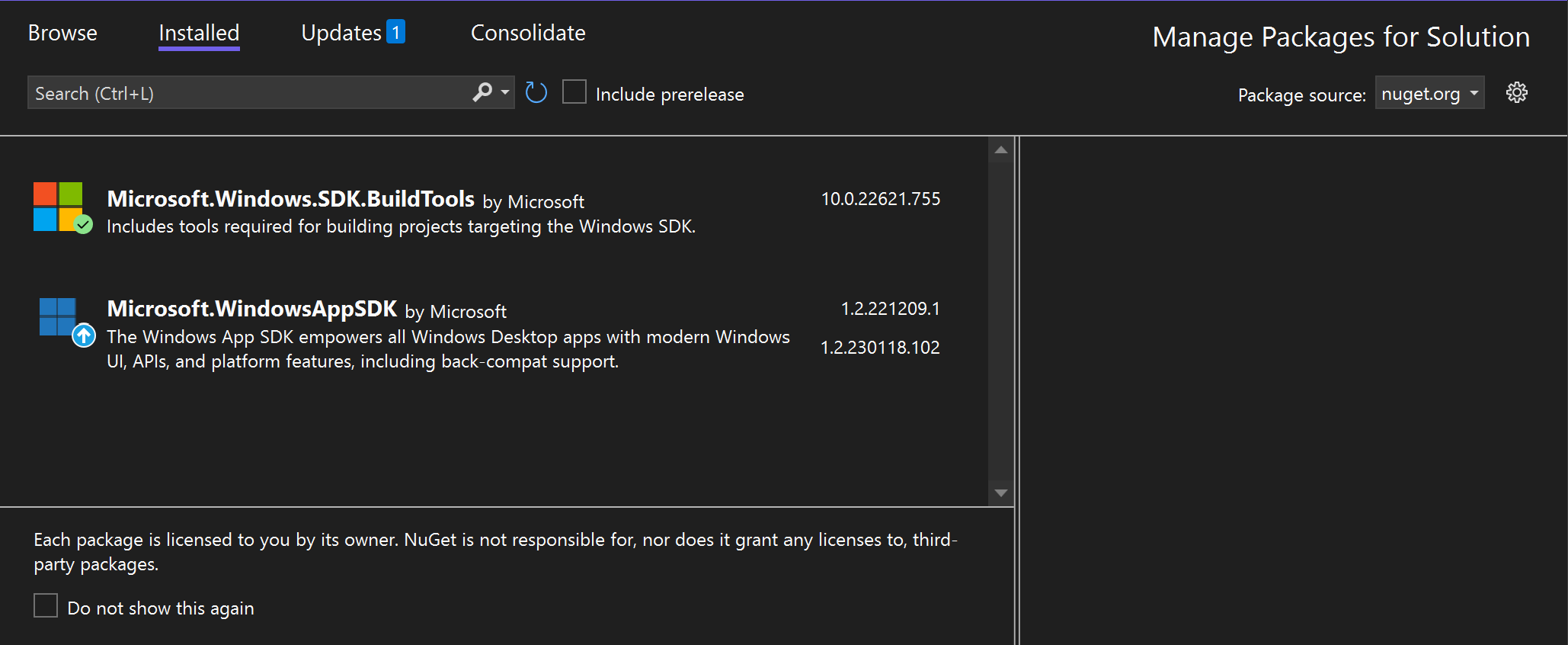Viewport: 1568px width, 645px height.
Task: Click the Do not show this again label
Action: [x=161, y=608]
